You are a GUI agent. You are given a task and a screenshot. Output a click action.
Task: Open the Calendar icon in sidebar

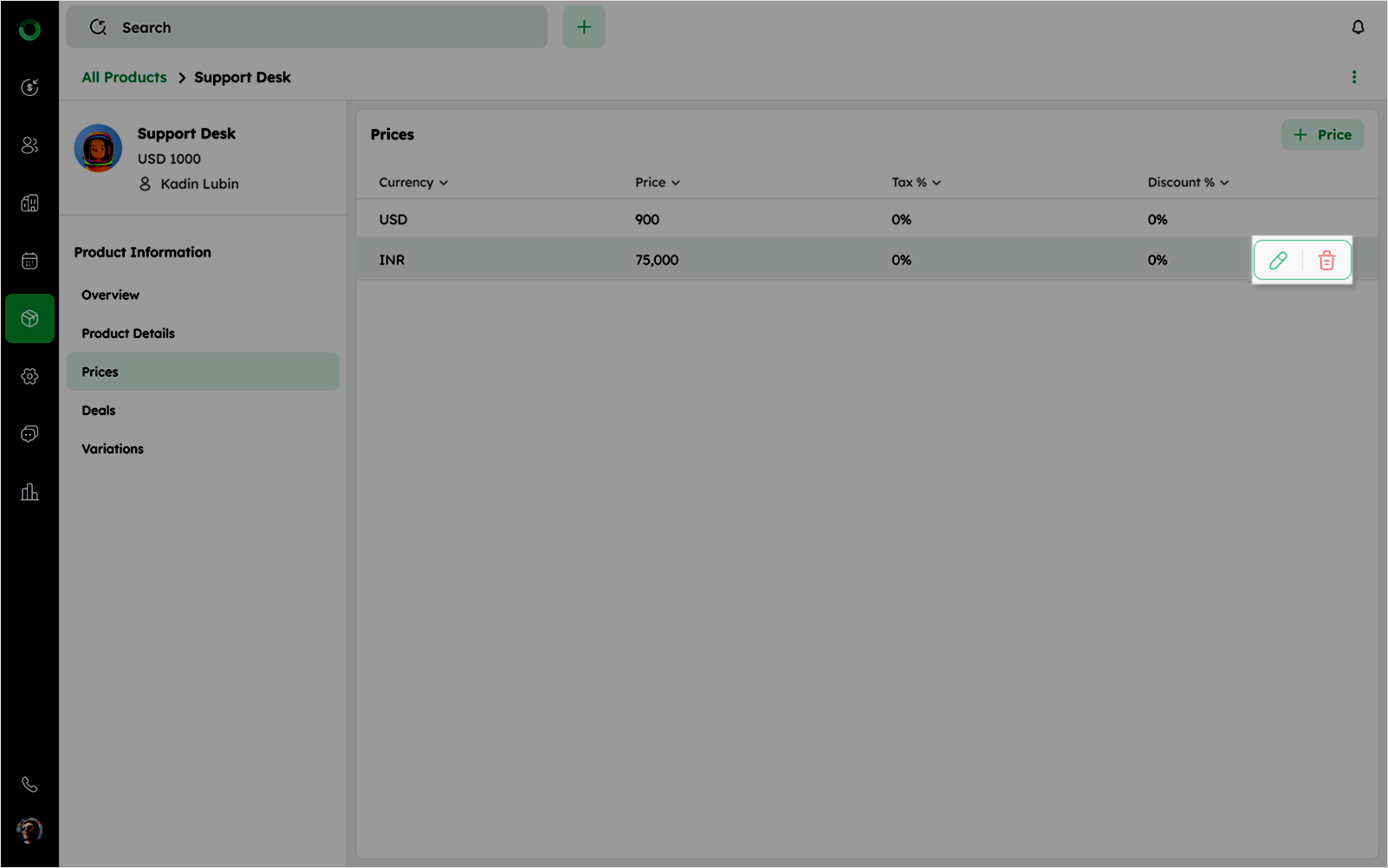point(29,261)
